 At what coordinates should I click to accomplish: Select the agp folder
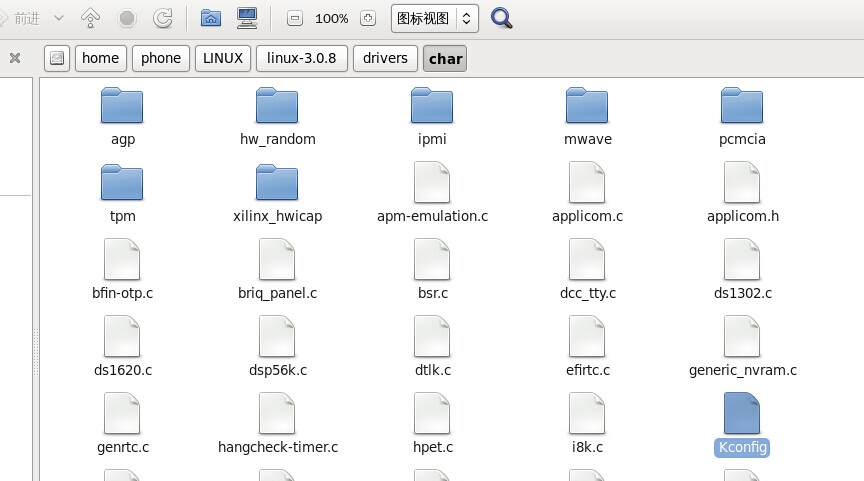(x=122, y=116)
